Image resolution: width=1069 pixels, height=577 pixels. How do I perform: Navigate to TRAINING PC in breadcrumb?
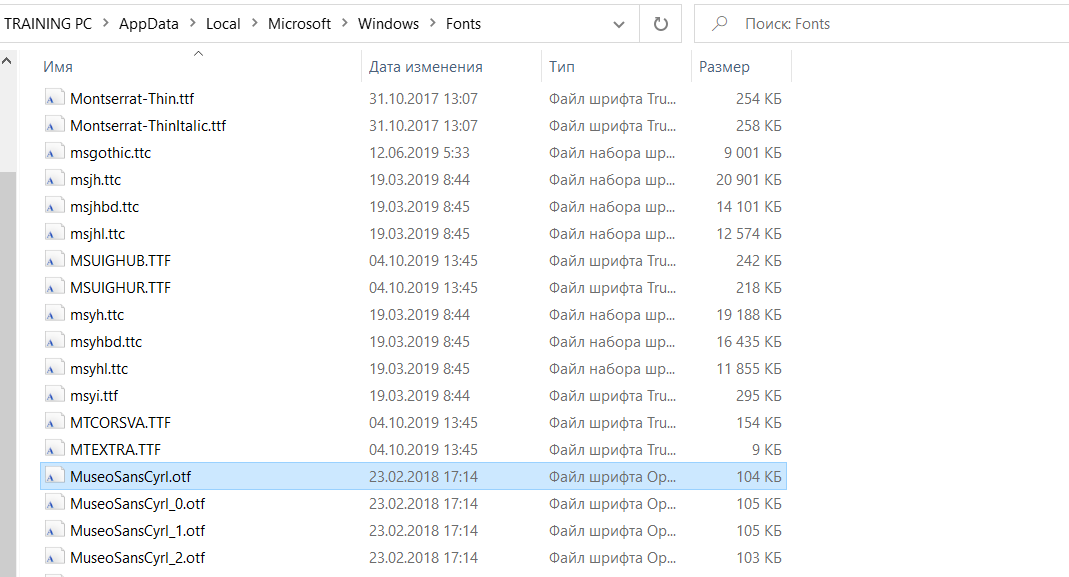click(x=48, y=24)
